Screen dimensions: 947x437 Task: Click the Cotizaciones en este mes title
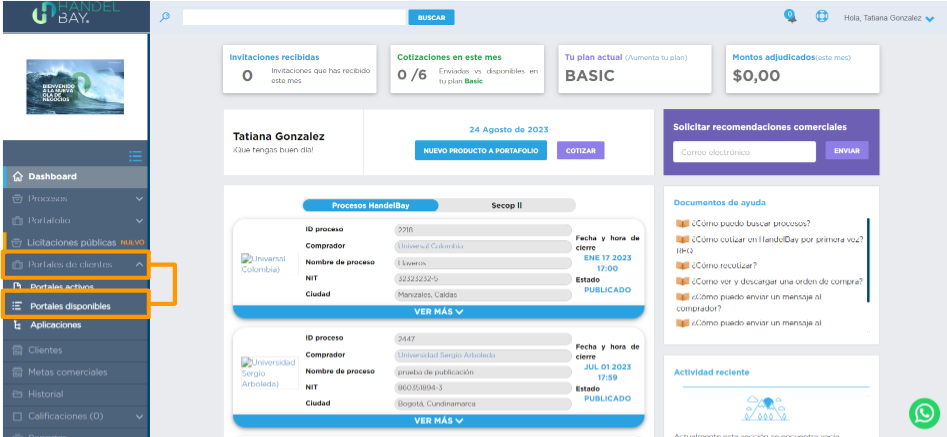point(449,57)
